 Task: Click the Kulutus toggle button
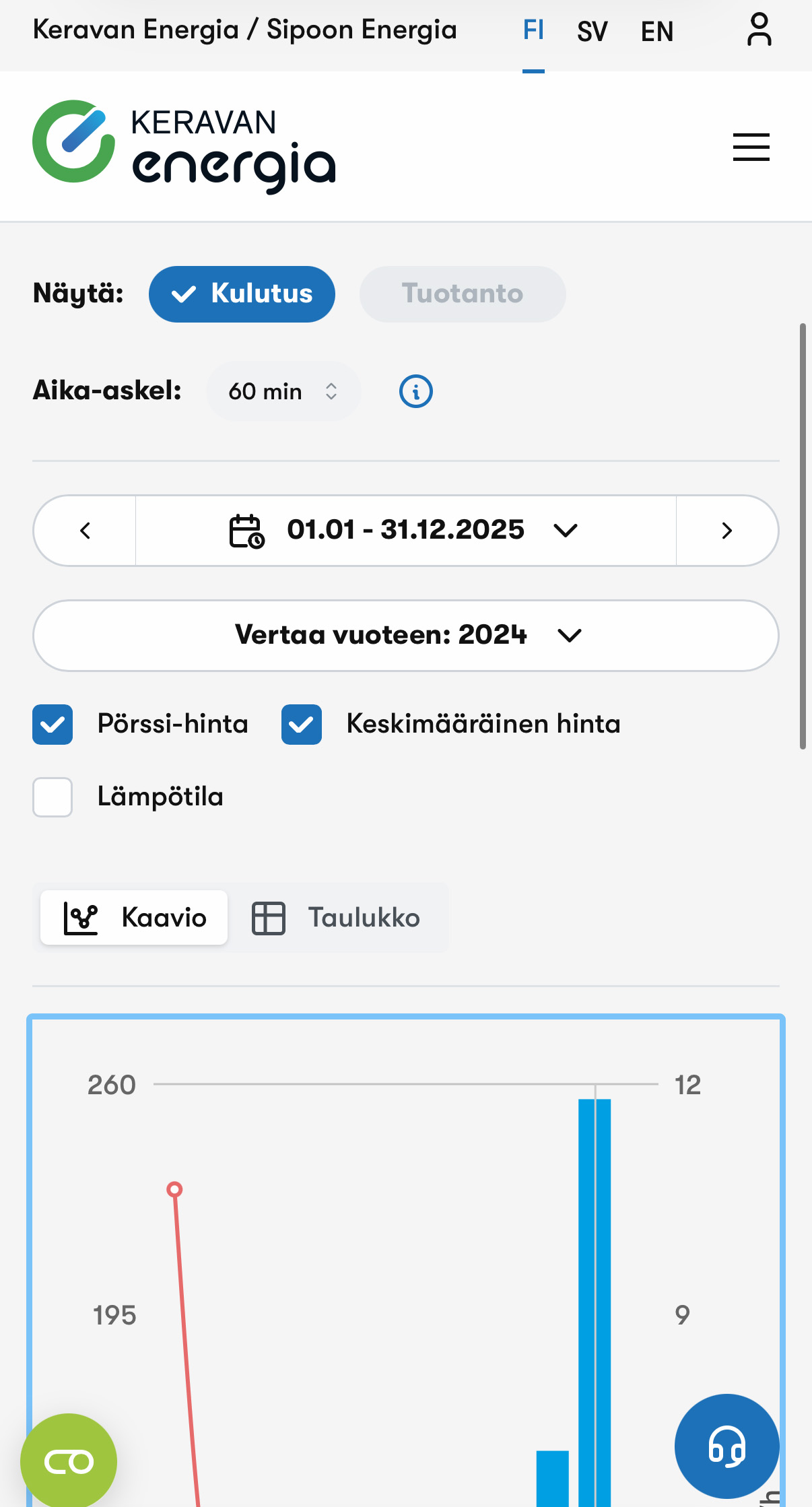(x=242, y=294)
